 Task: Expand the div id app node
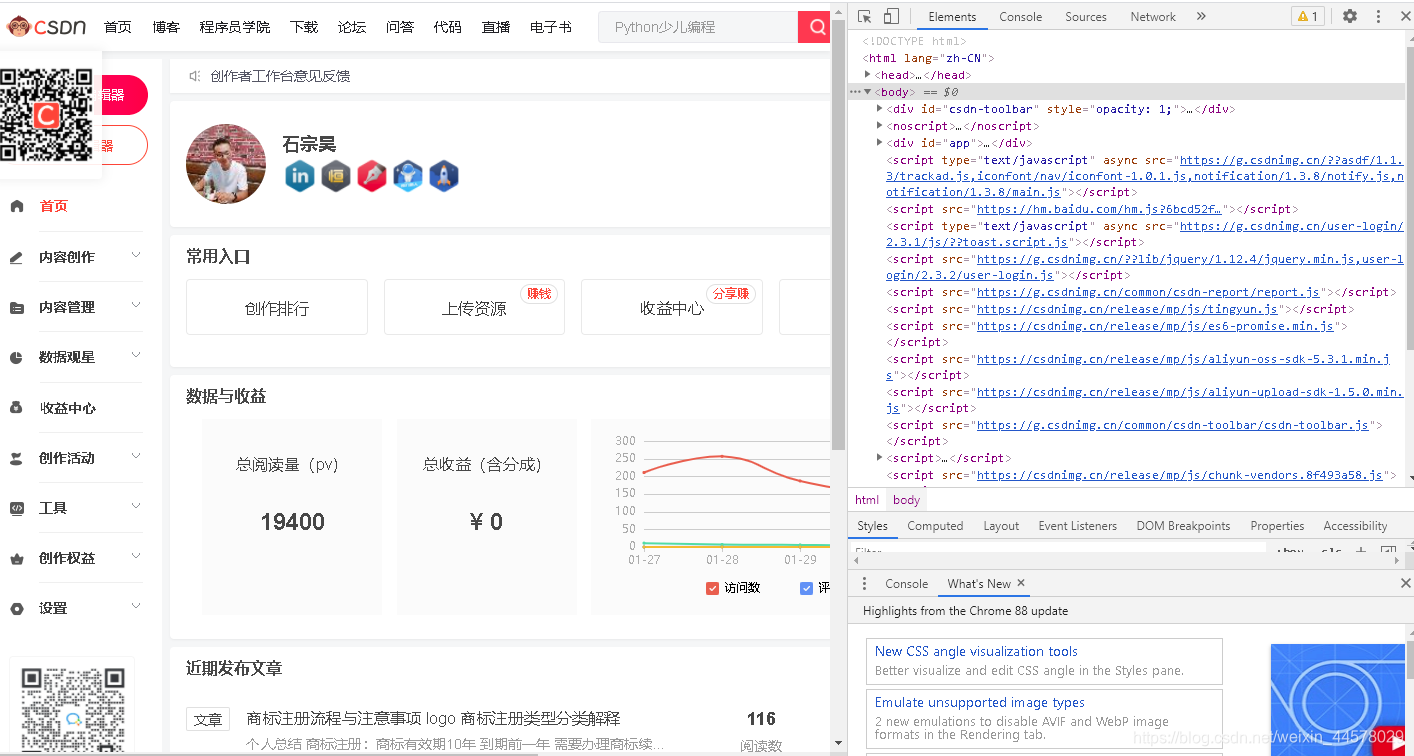880,143
